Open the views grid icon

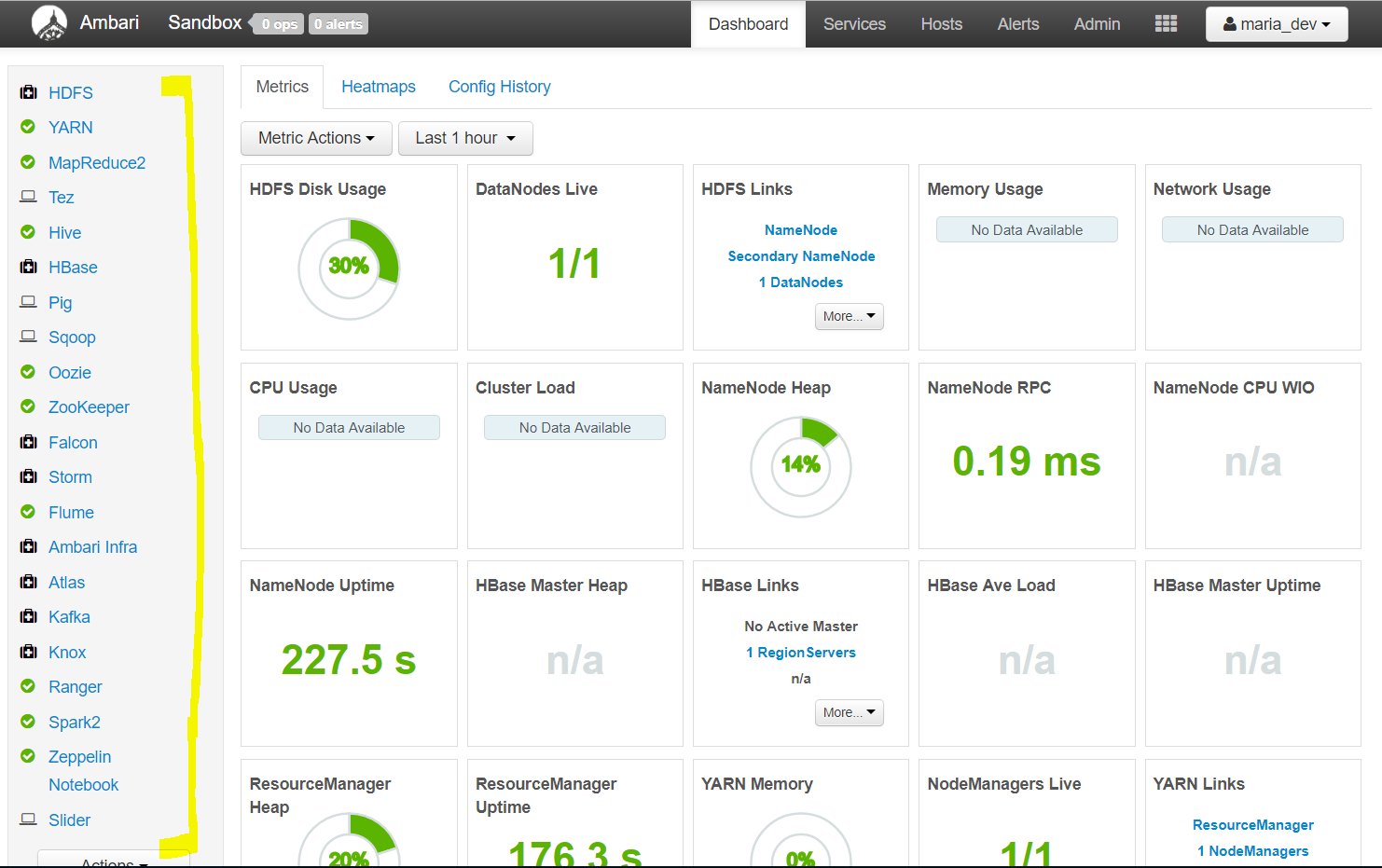click(1166, 23)
